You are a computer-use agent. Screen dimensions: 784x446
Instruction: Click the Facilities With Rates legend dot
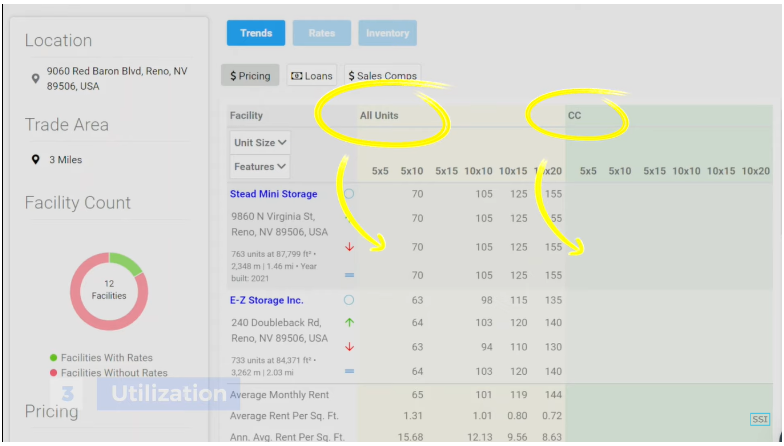[54, 358]
